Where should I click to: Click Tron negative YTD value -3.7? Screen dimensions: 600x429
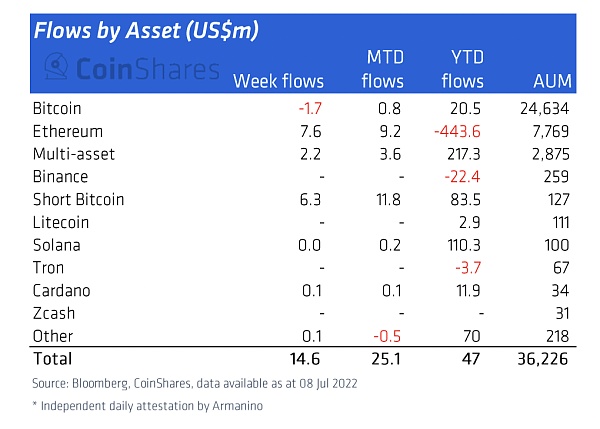(468, 268)
